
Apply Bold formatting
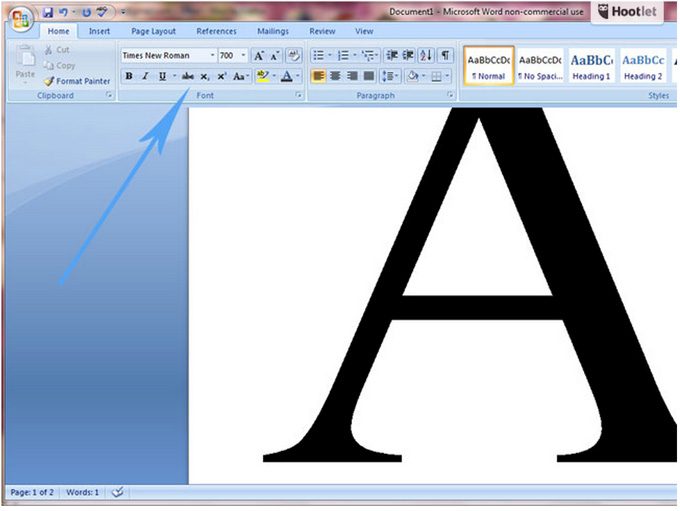click(129, 76)
